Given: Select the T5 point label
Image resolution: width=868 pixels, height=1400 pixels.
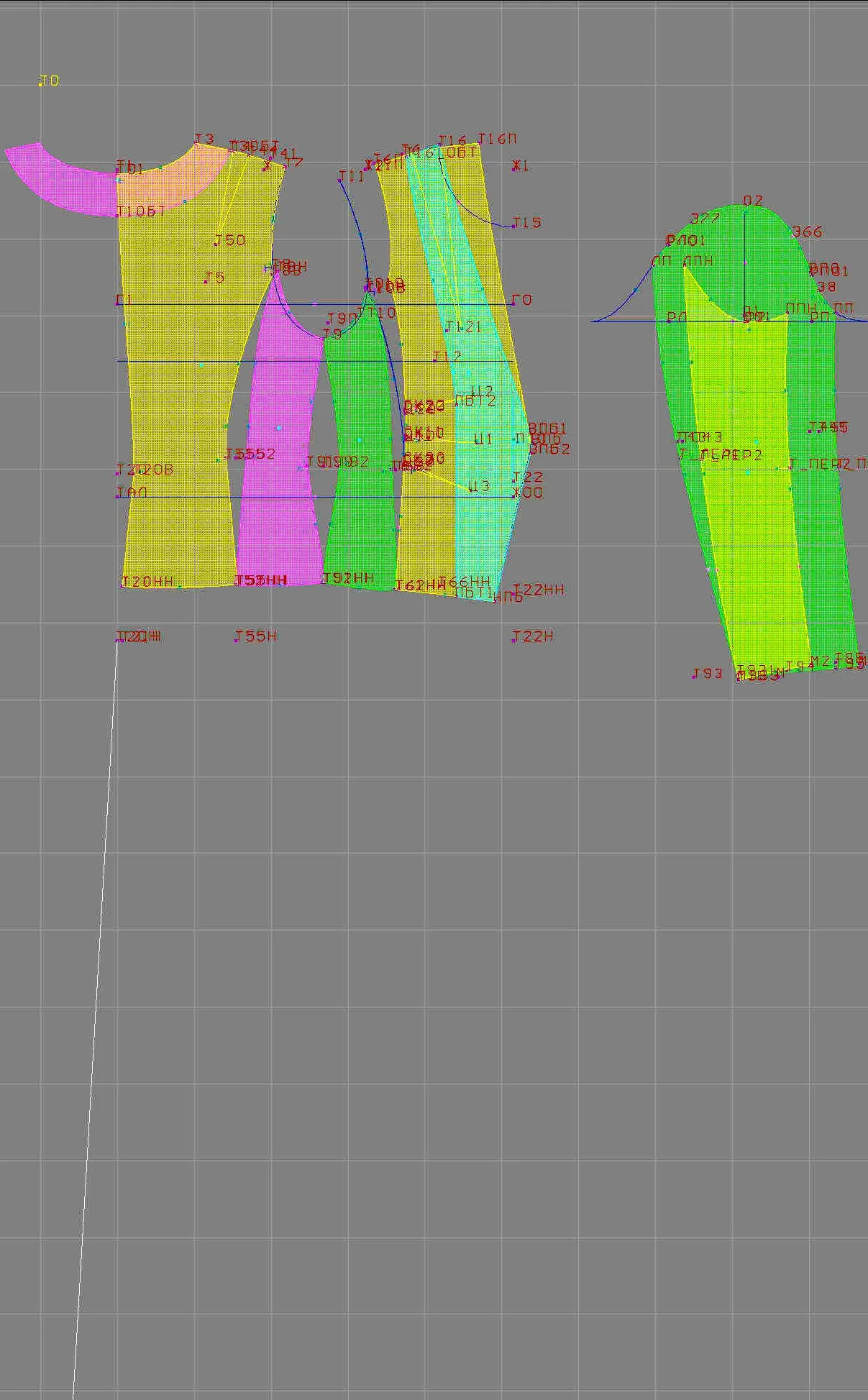Looking at the screenshot, I should click(215, 278).
